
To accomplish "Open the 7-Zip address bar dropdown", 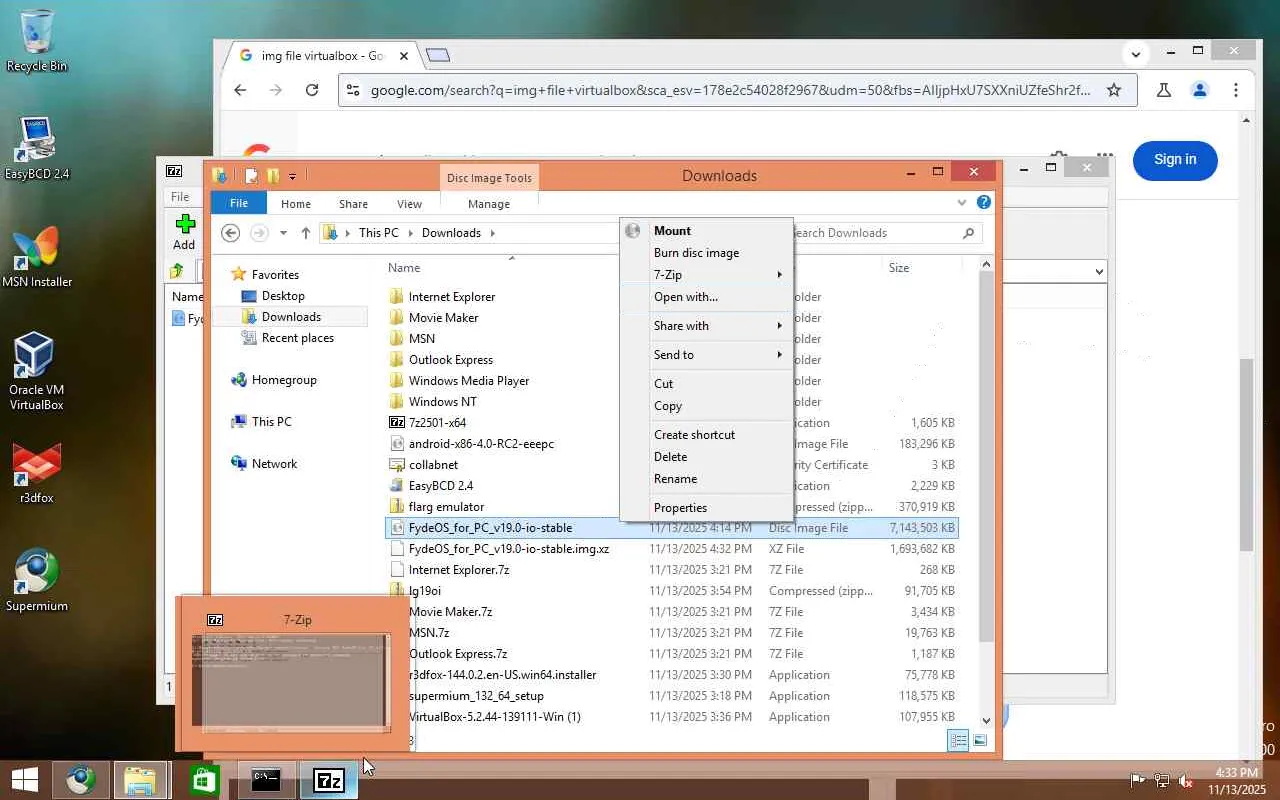I will (x=1099, y=271).
